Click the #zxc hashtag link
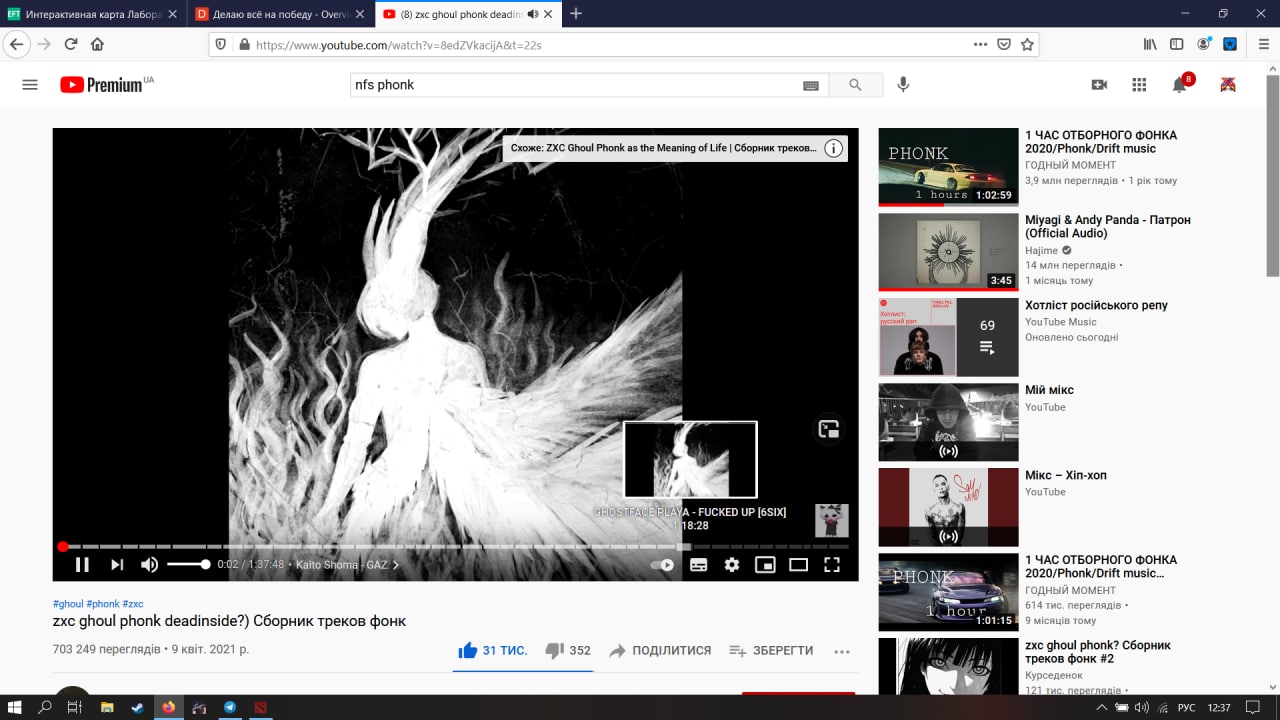This screenshot has width=1280, height=720. point(133,604)
